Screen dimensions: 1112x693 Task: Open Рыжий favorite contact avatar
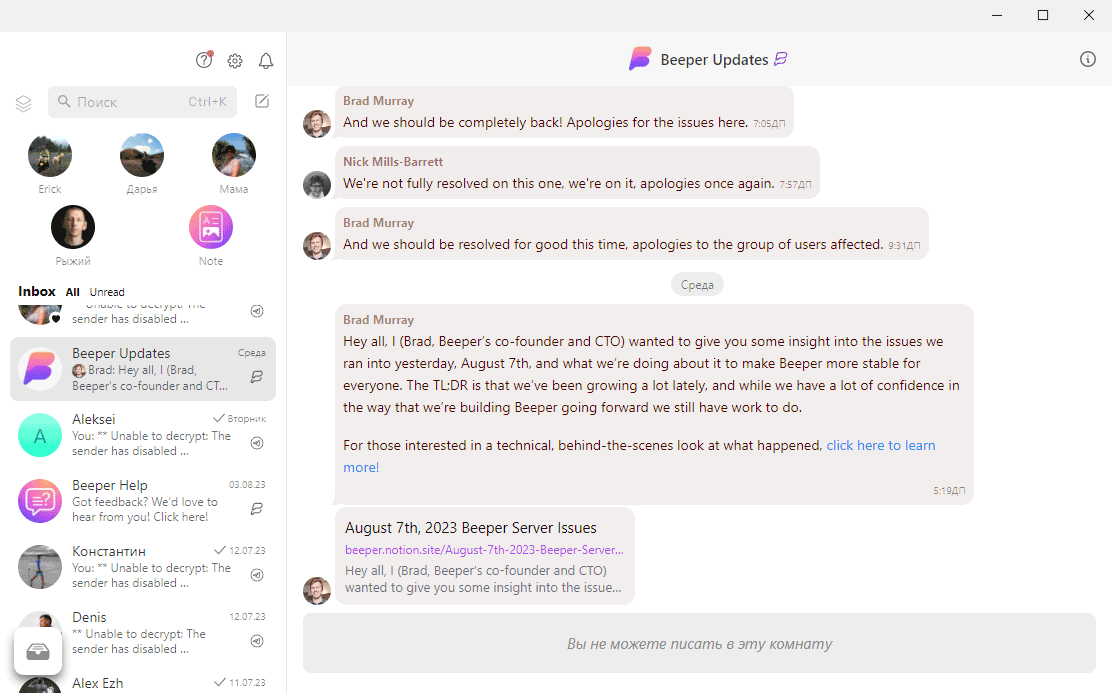pos(73,227)
